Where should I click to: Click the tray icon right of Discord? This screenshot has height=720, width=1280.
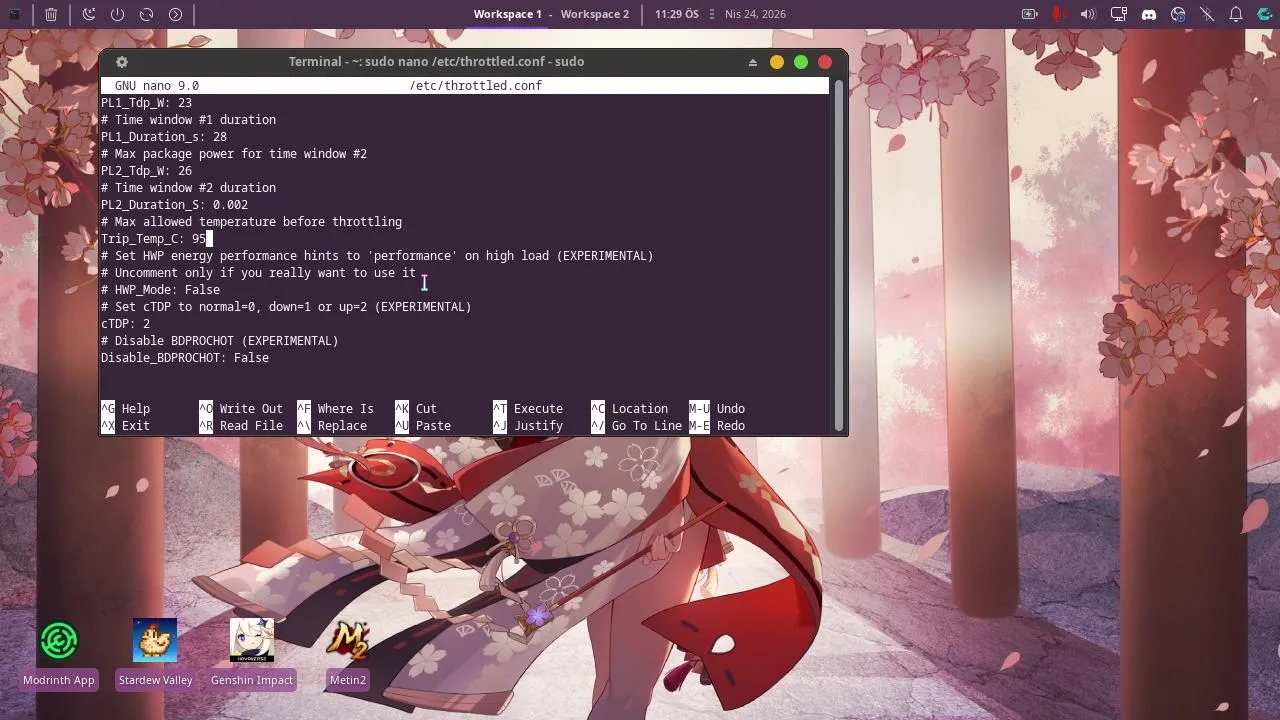[1178, 14]
